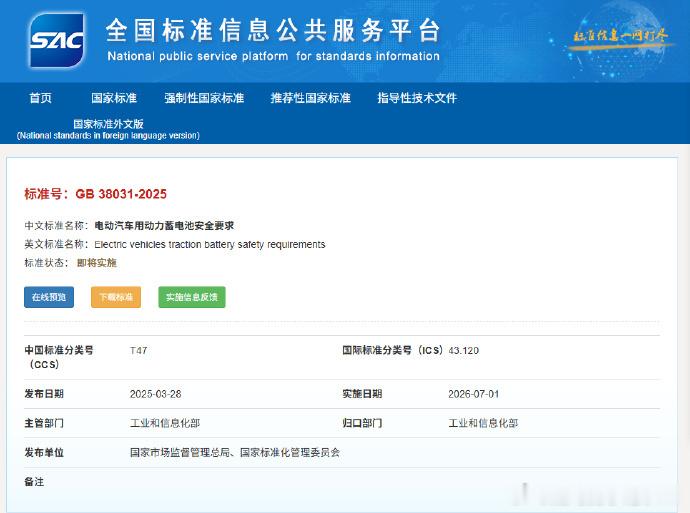
Task: Click the publish date 2025-03-28
Action: [155, 394]
